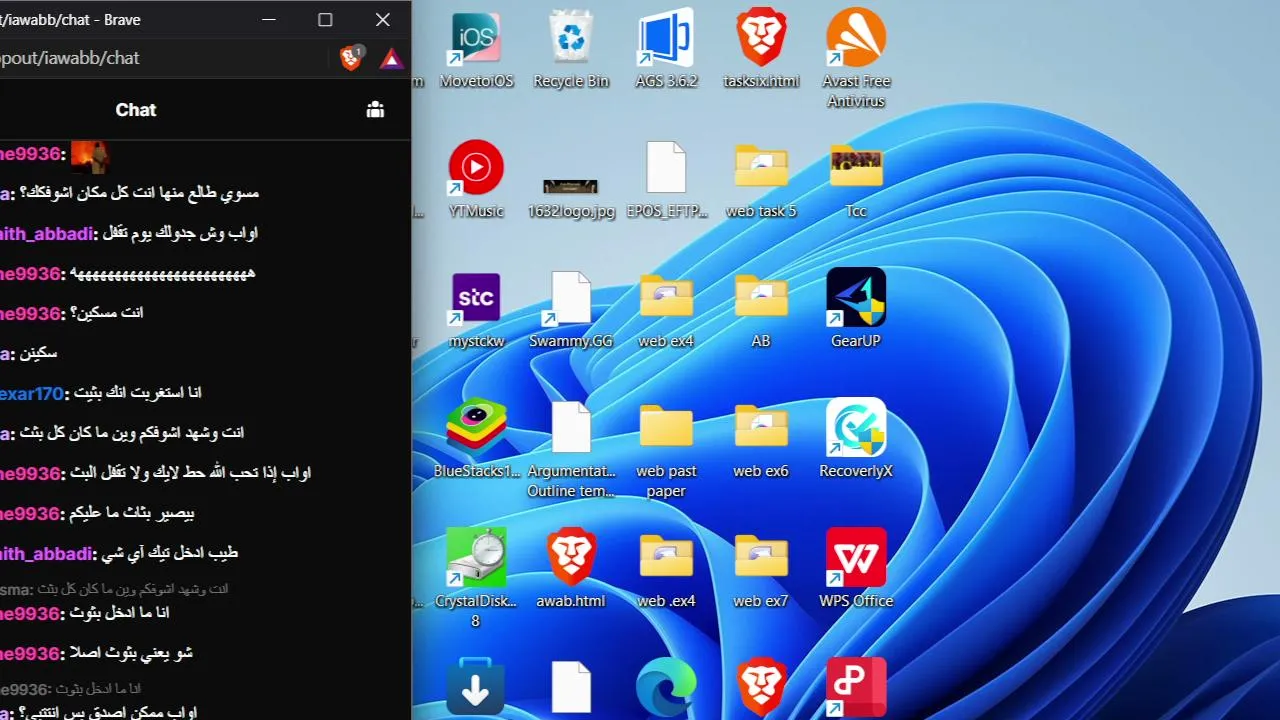This screenshot has height=720, width=1280.
Task: Show the chat users list icon
Action: tap(375, 110)
